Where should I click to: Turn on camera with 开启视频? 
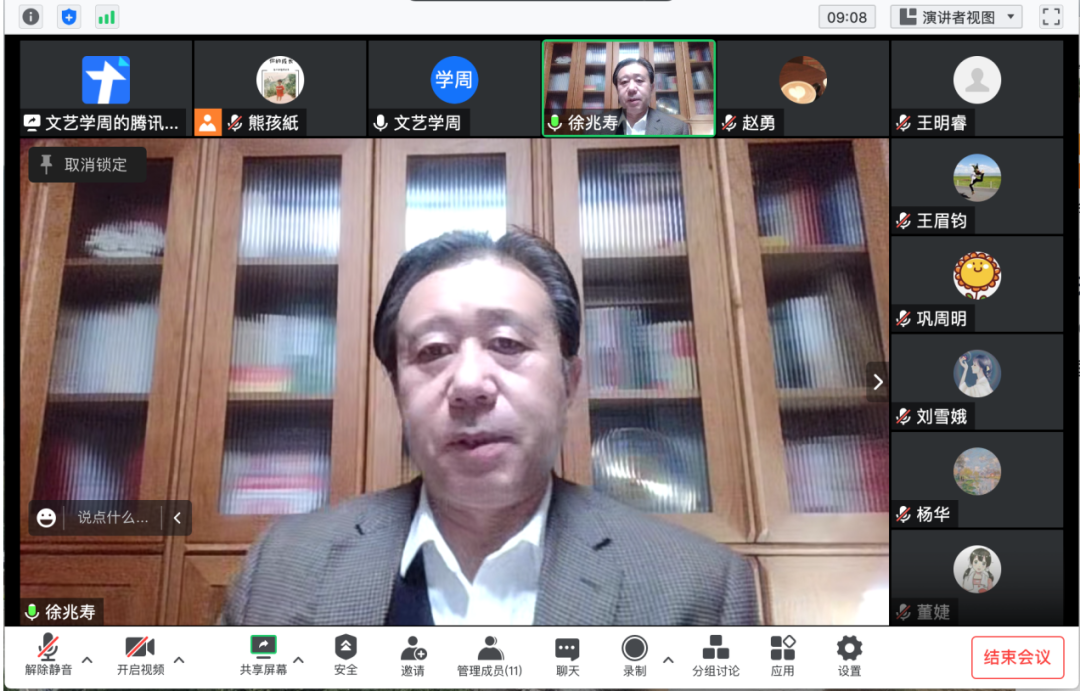coord(140,655)
